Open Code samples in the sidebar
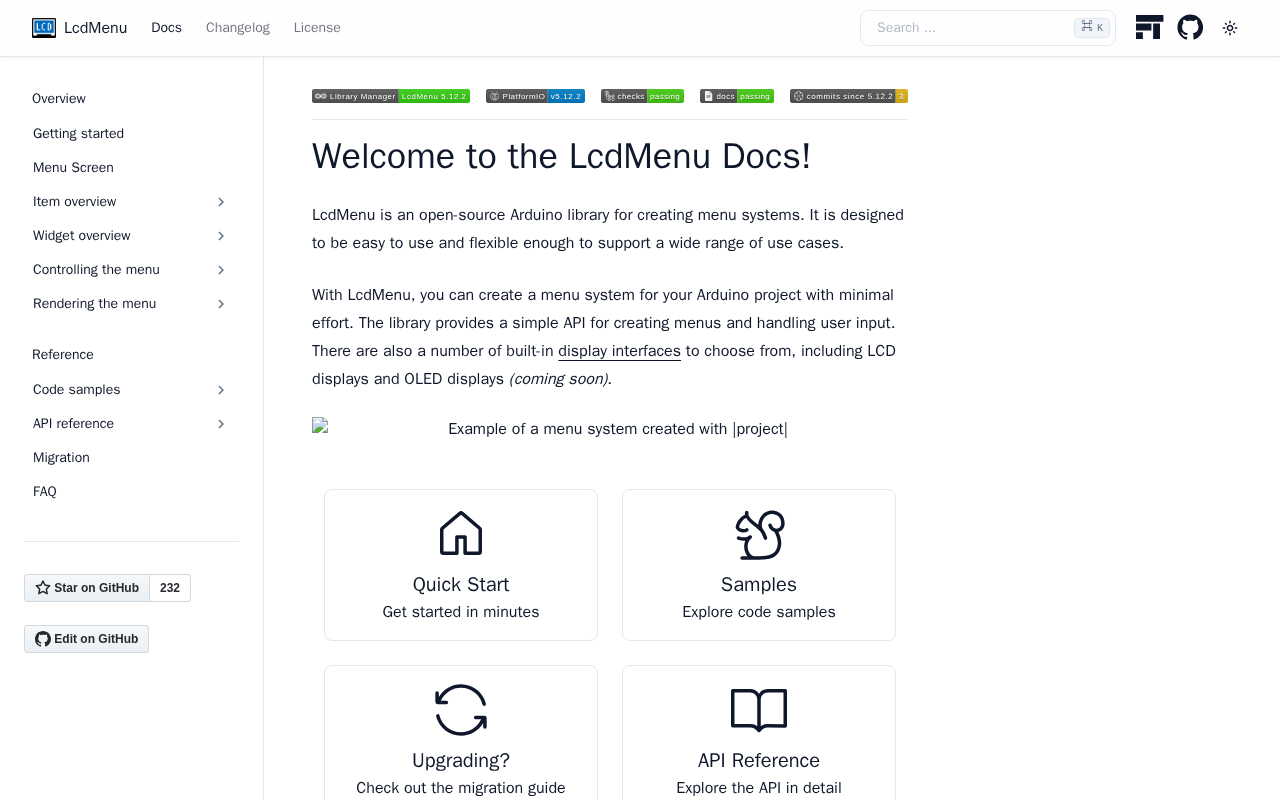1280x800 pixels. [76, 390]
